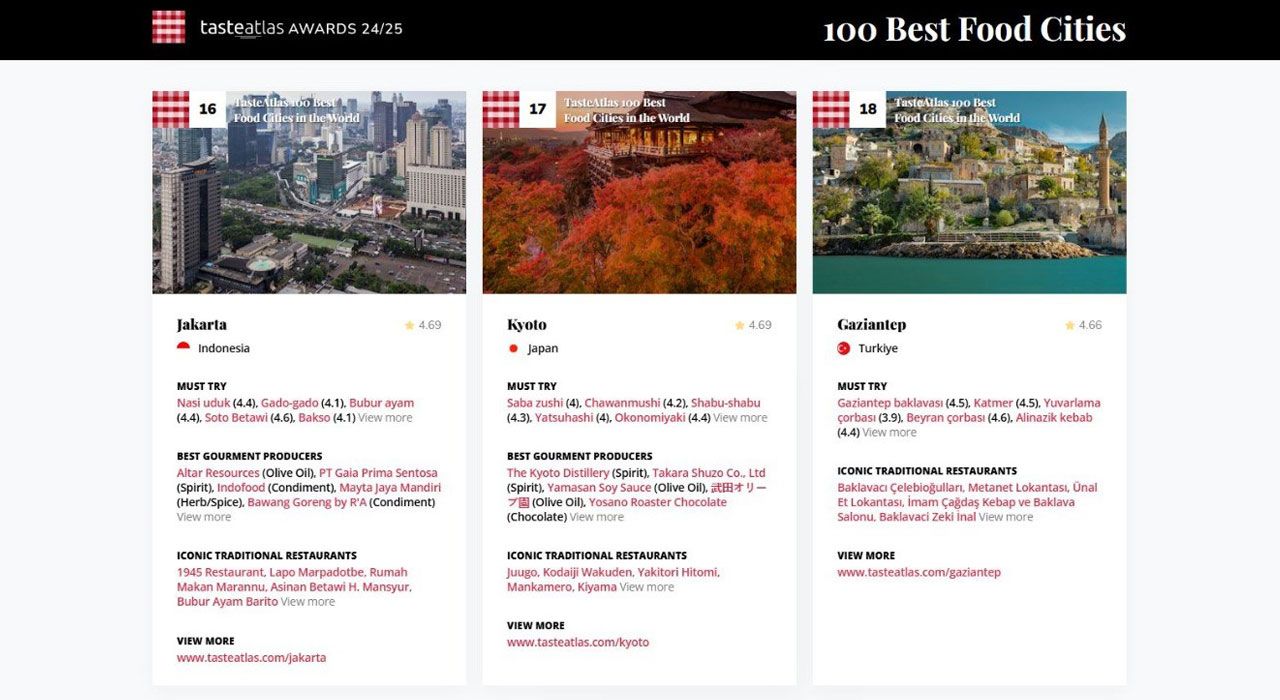Visit www.tasteatlas.com/jakarta link
1280x700 pixels.
tap(251, 658)
